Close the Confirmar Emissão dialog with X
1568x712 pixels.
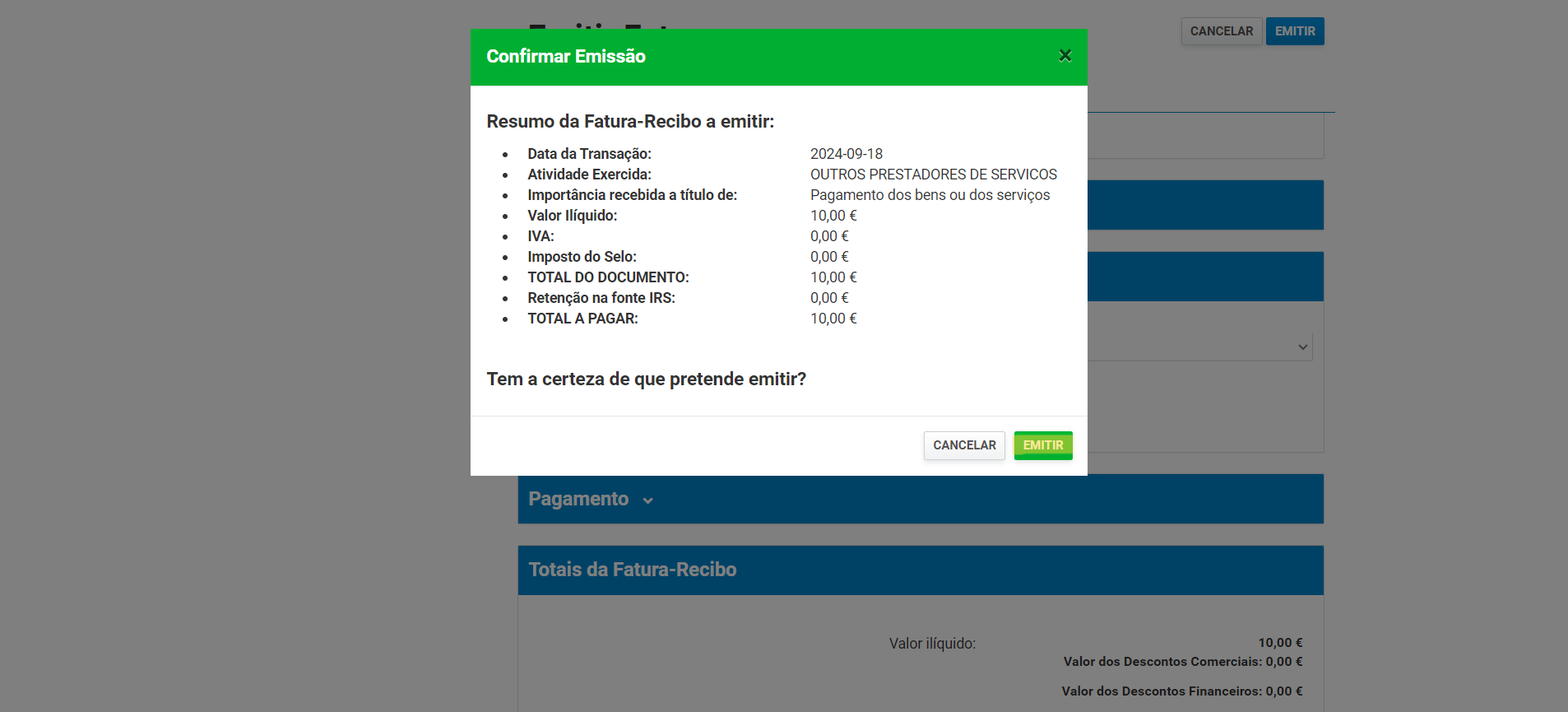click(x=1065, y=56)
